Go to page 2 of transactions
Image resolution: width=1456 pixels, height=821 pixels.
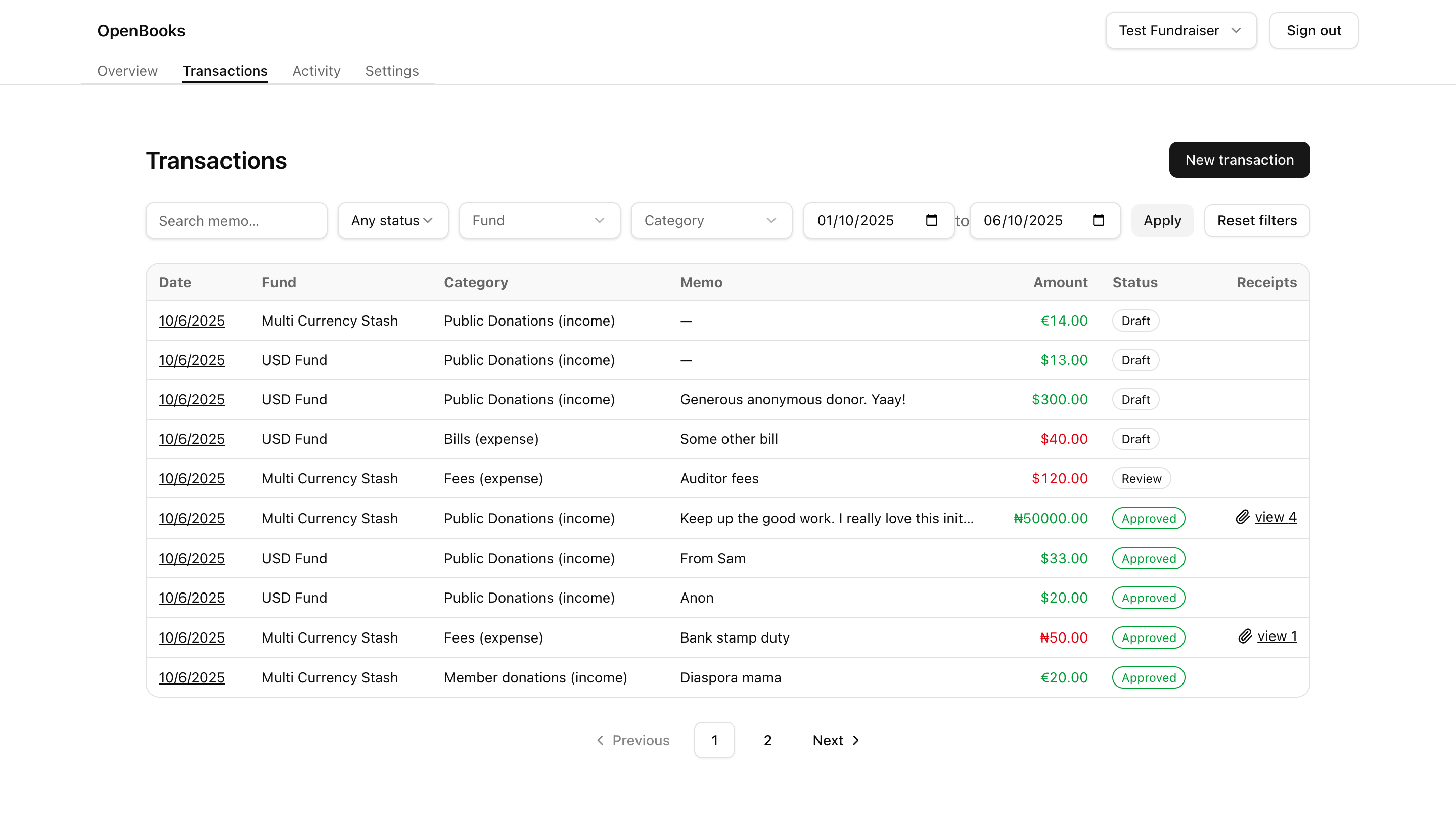point(767,740)
